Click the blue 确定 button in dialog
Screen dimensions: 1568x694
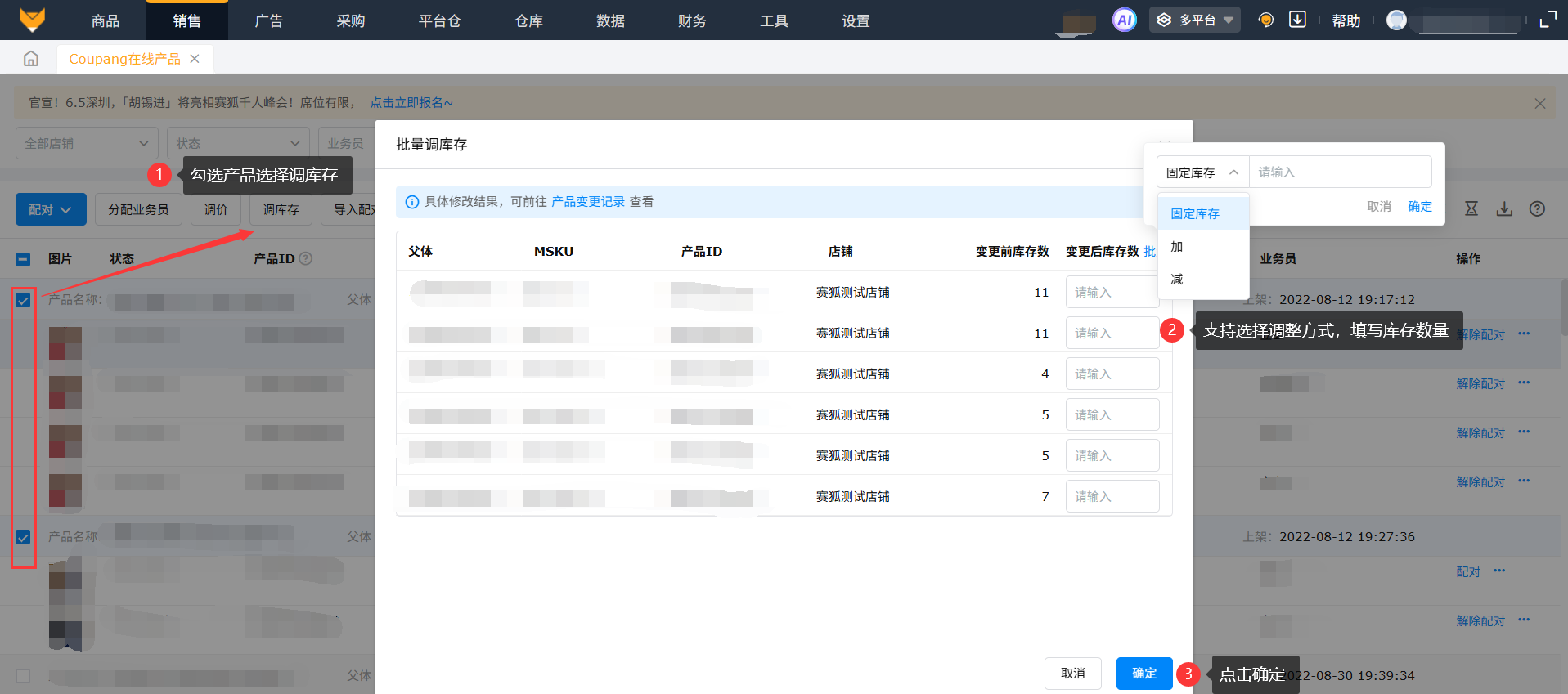(x=1143, y=674)
